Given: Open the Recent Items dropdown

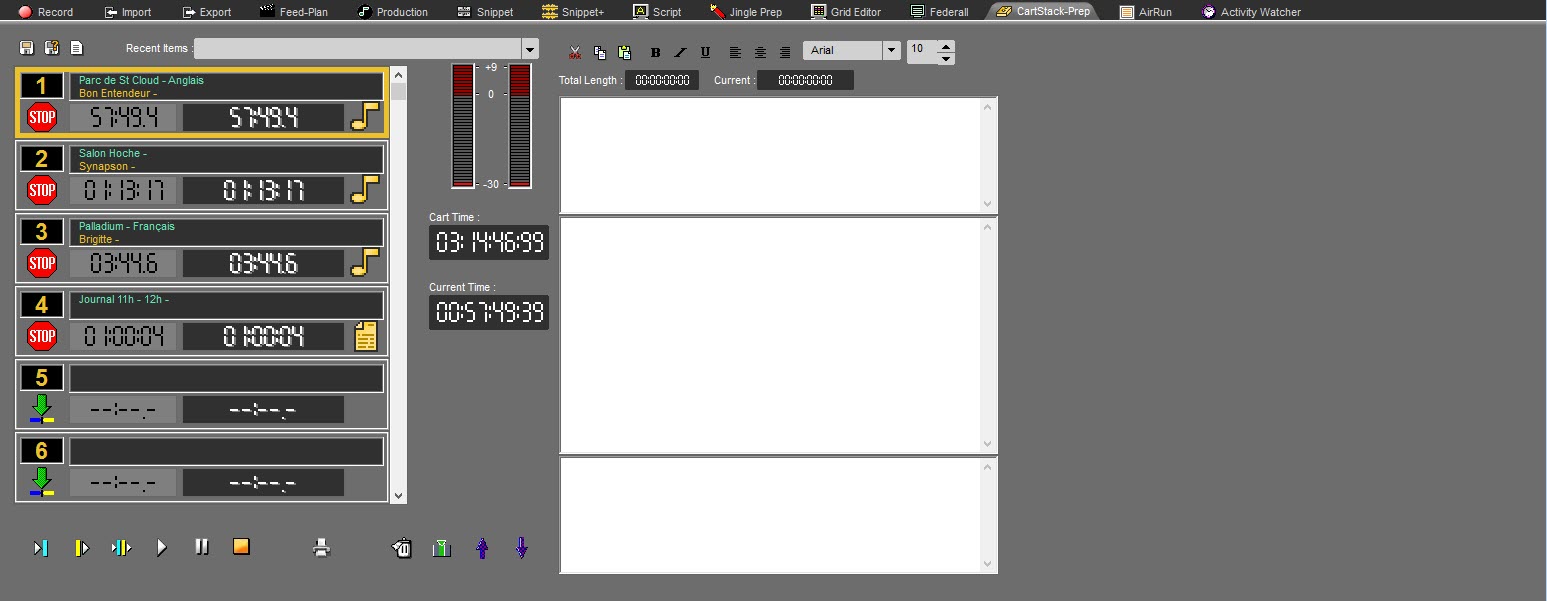Looking at the screenshot, I should (x=530, y=49).
